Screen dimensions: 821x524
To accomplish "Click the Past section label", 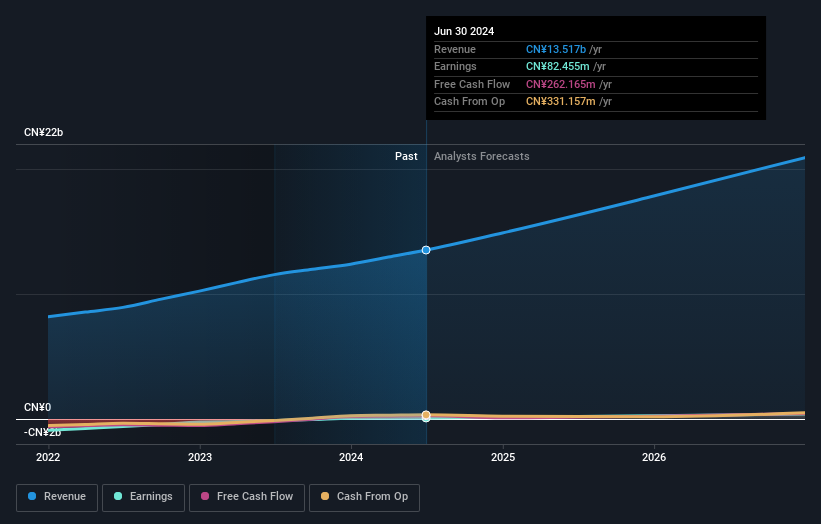I will [x=406, y=156].
